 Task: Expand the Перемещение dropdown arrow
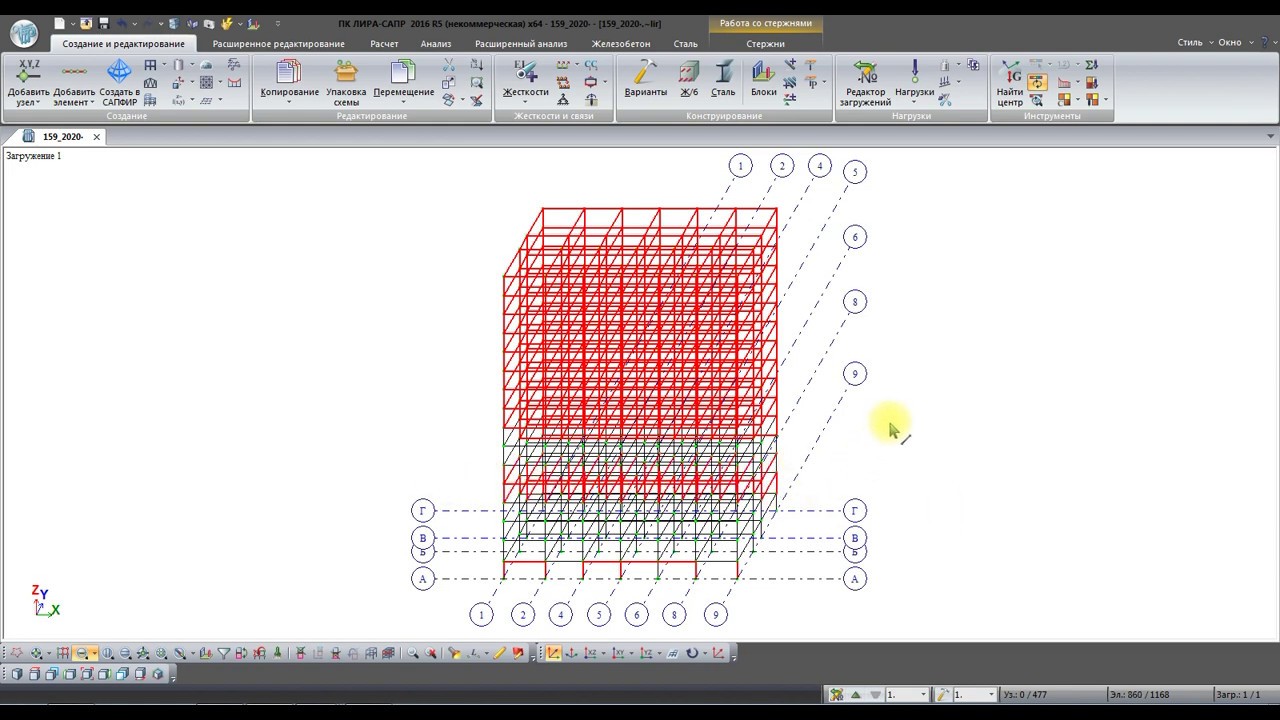pyautogui.click(x=403, y=102)
